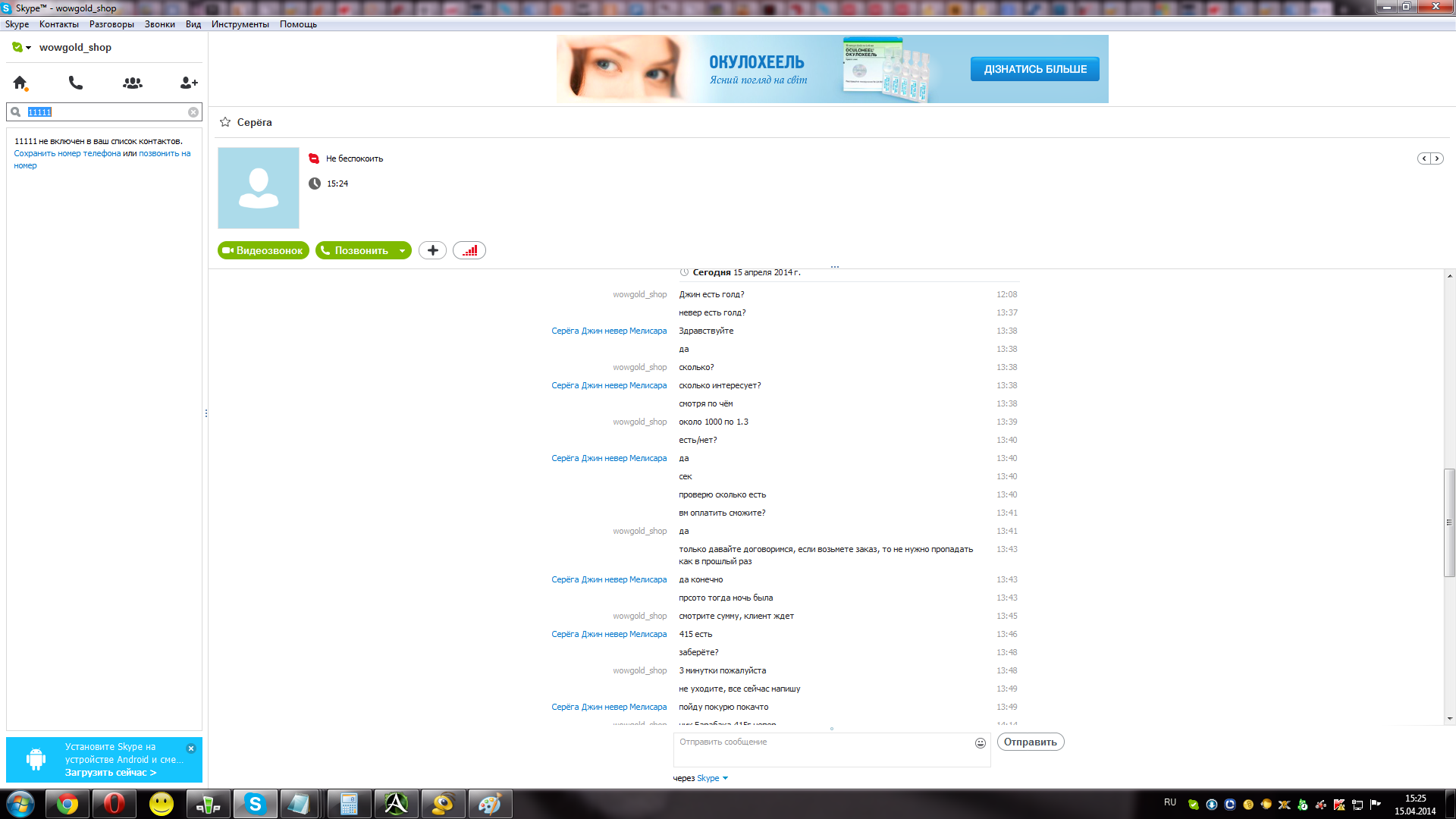
Task: Open the Инструменты menu
Action: pos(240,24)
